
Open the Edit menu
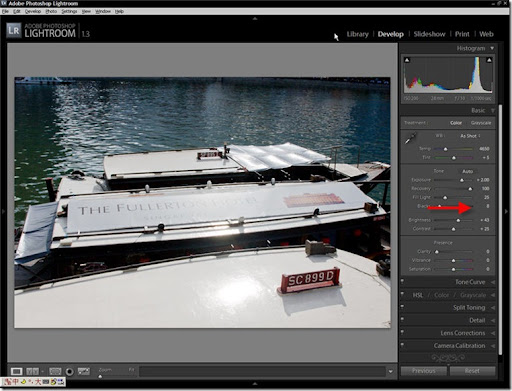pyautogui.click(x=17, y=11)
